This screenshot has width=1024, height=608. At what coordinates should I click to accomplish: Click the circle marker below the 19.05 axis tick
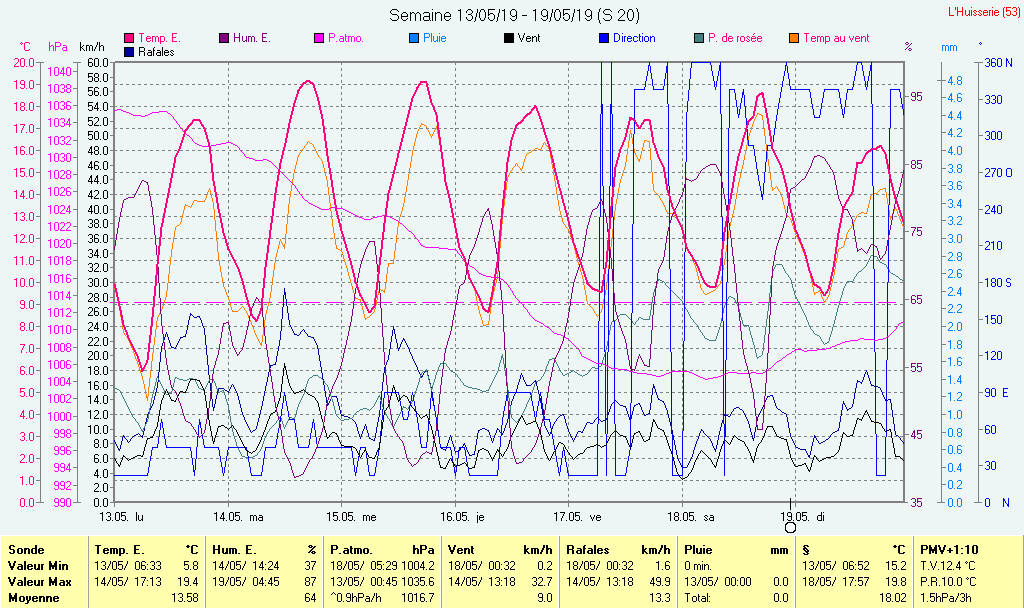pyautogui.click(x=790, y=527)
